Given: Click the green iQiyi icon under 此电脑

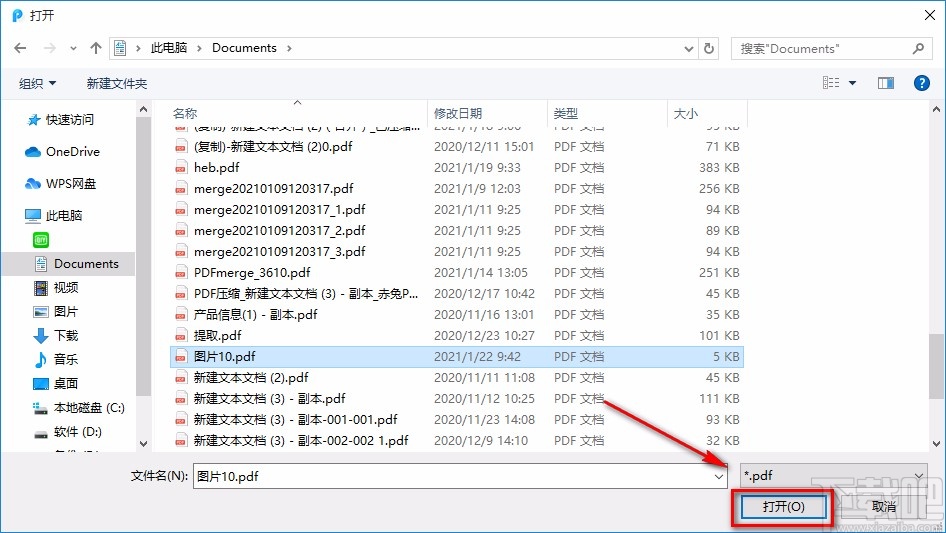Looking at the screenshot, I should click(x=41, y=240).
